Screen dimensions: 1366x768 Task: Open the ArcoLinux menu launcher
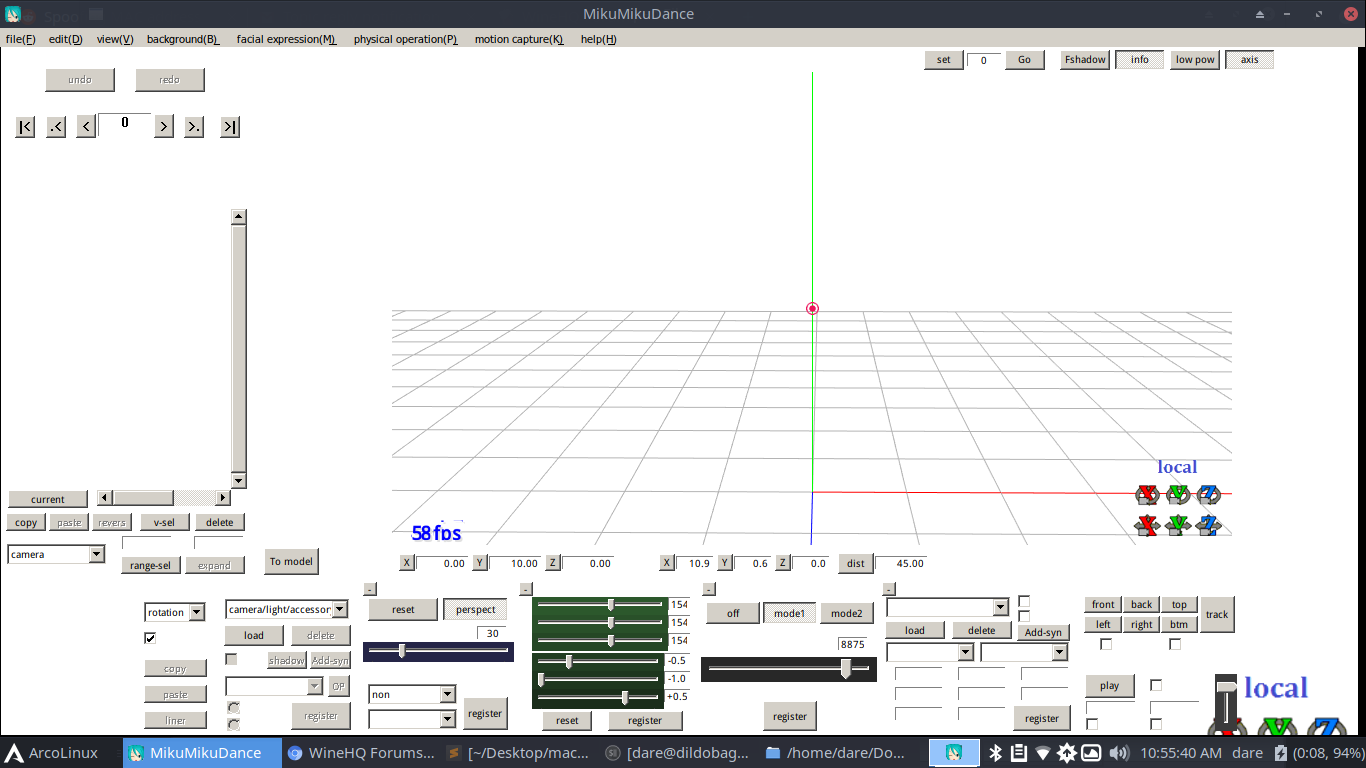[x=53, y=753]
